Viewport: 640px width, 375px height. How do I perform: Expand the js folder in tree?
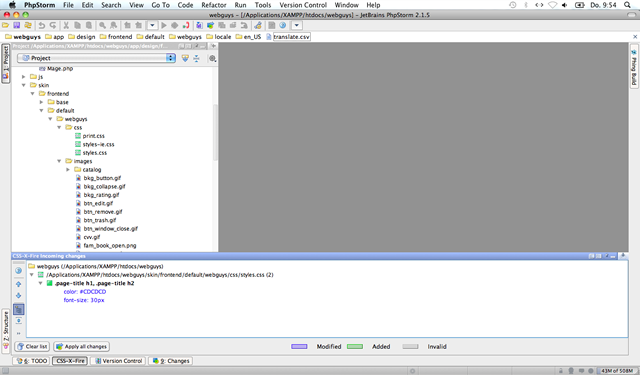(x=24, y=77)
